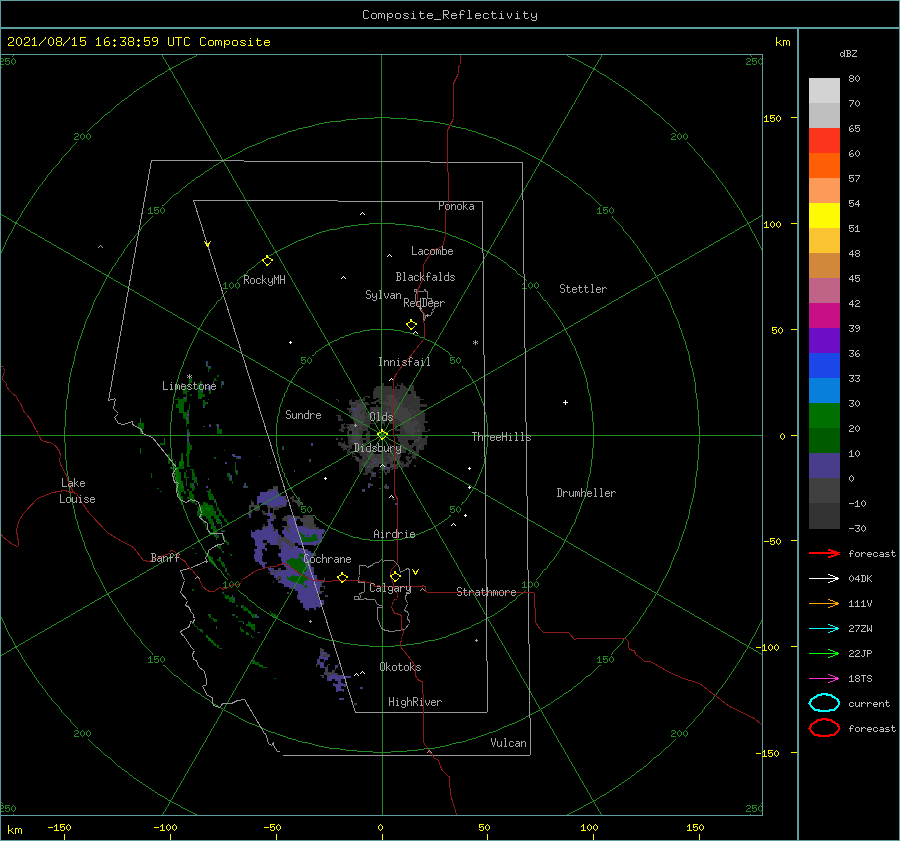The height and width of the screenshot is (841, 900).
Task: Click the ThreeHills label
Action: pos(501,437)
